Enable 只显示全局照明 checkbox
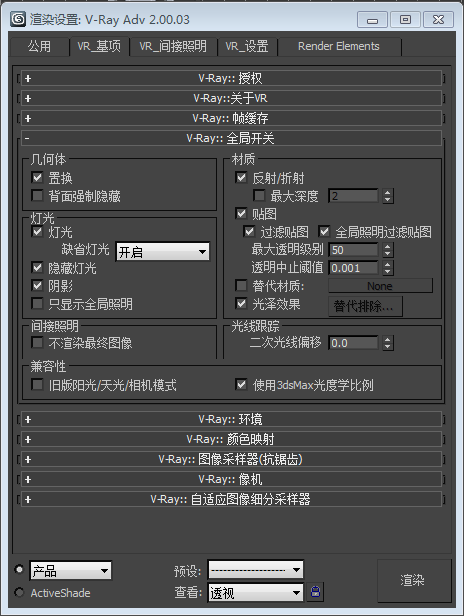 pos(37,303)
